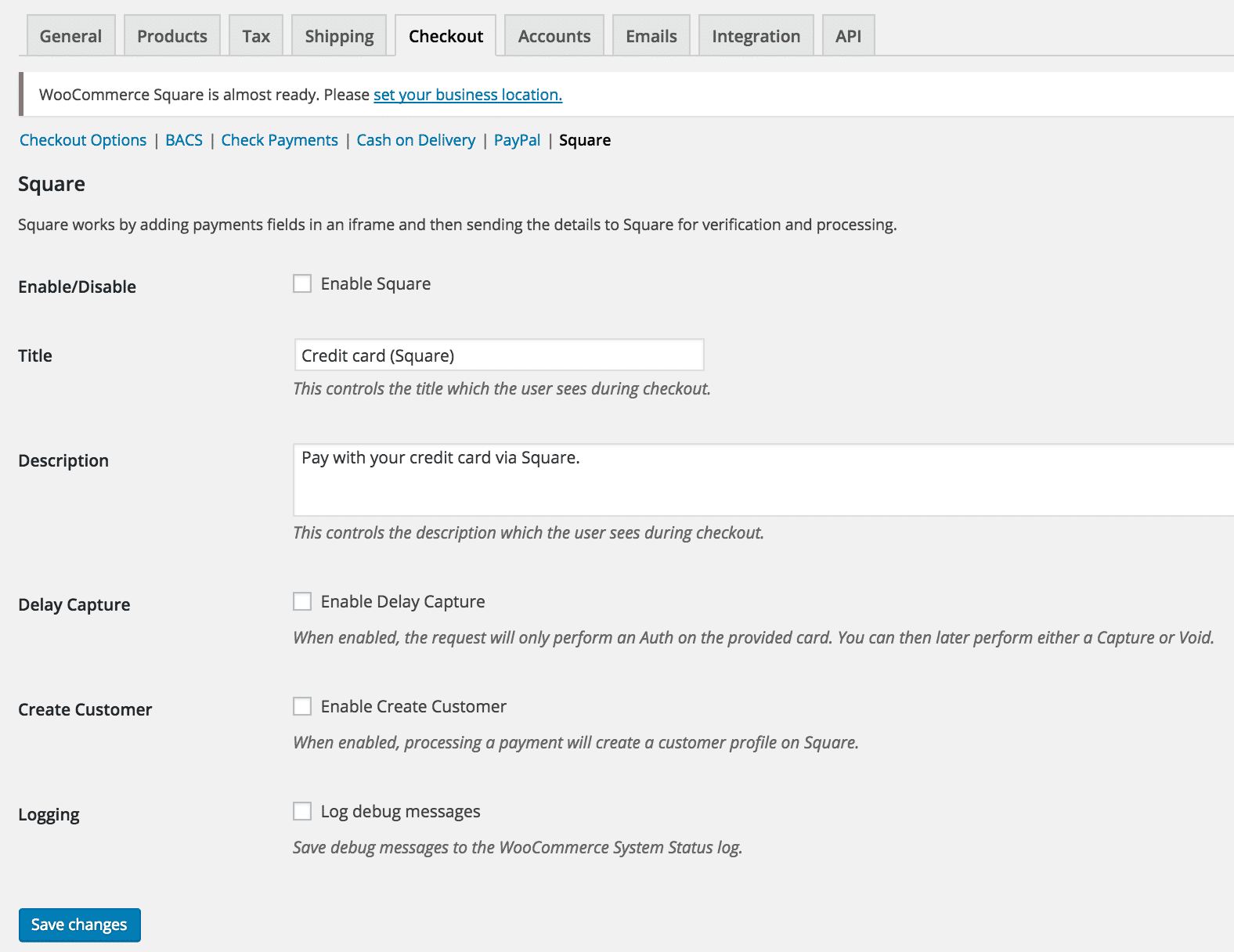1234x952 pixels.
Task: Open the Tax tab
Action: coord(256,36)
